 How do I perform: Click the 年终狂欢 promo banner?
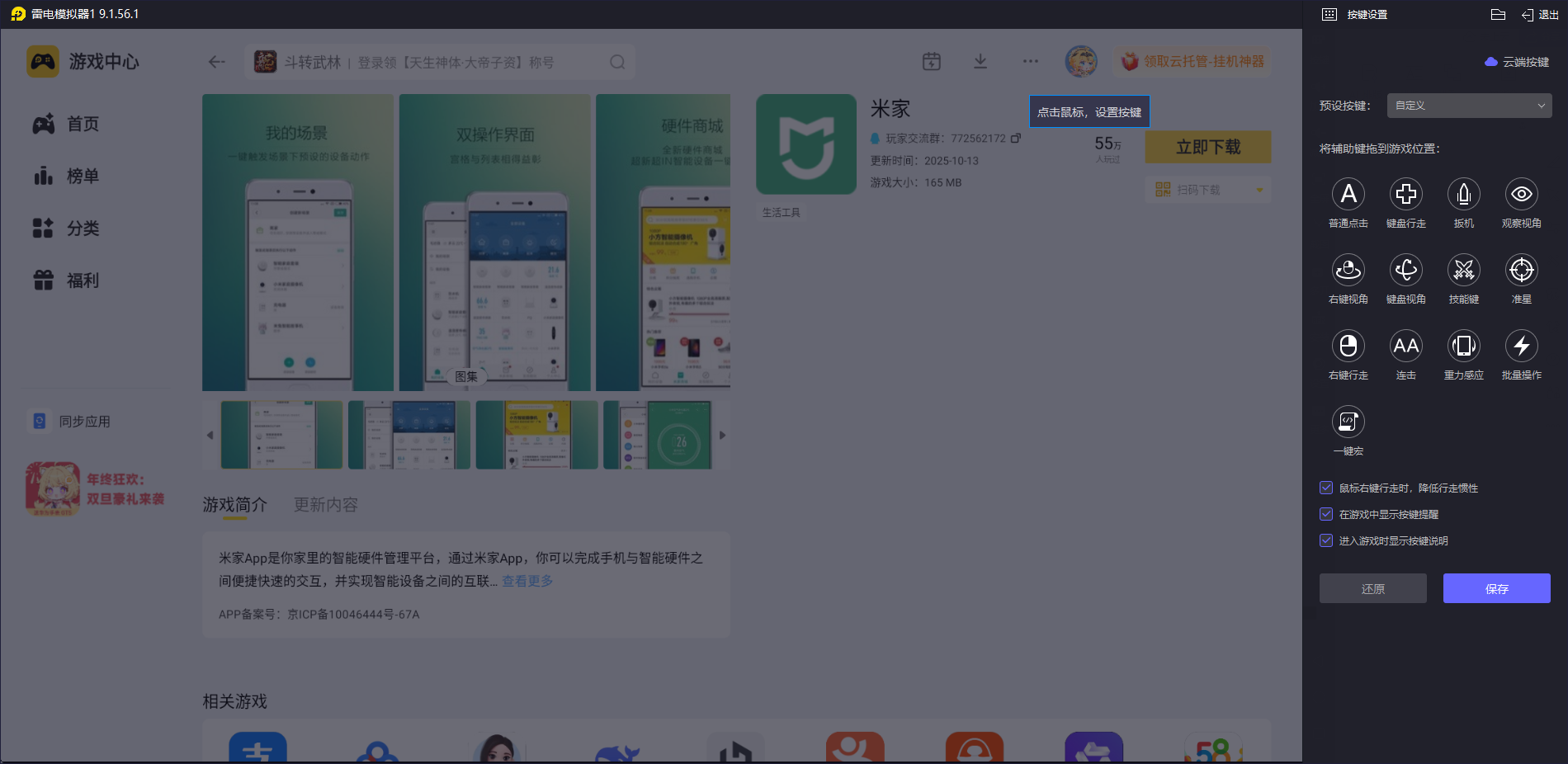96,488
